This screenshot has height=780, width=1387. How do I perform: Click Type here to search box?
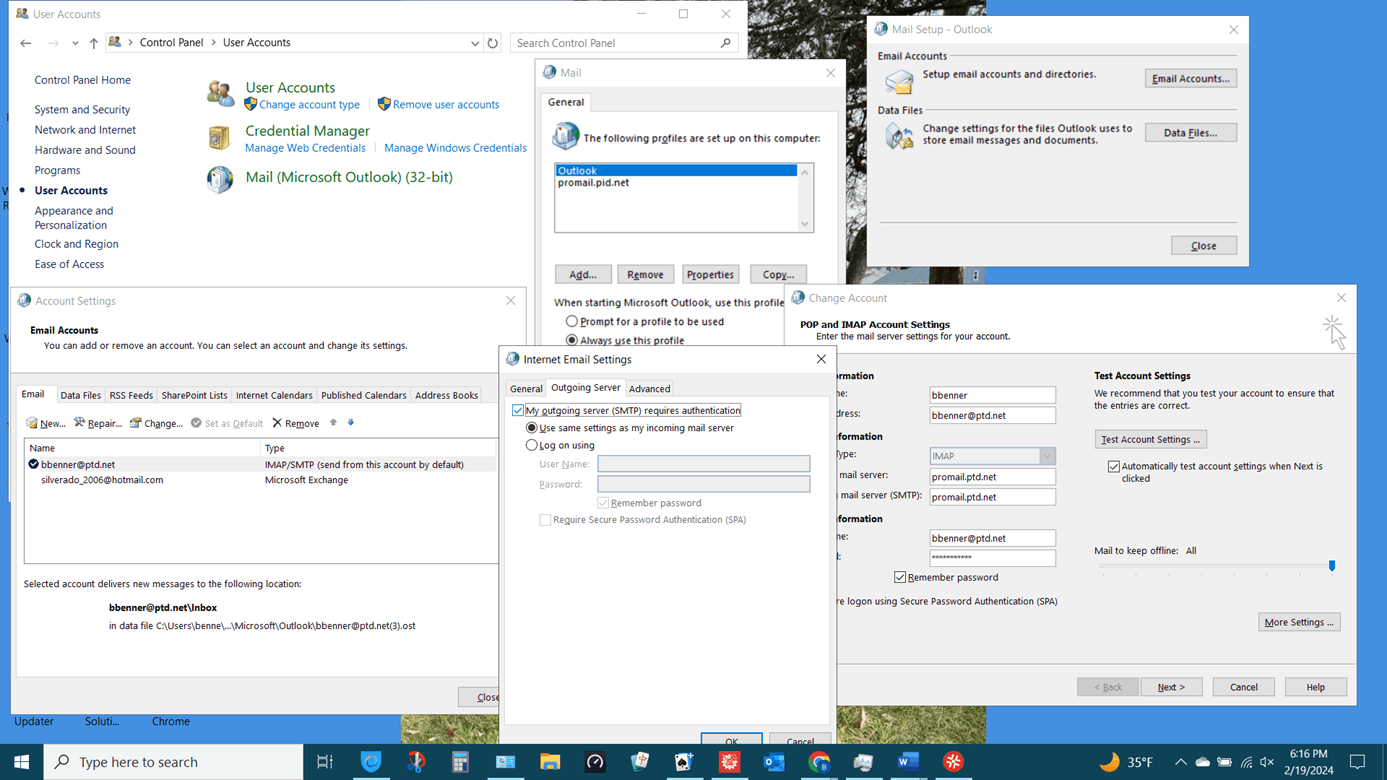tap(174, 762)
